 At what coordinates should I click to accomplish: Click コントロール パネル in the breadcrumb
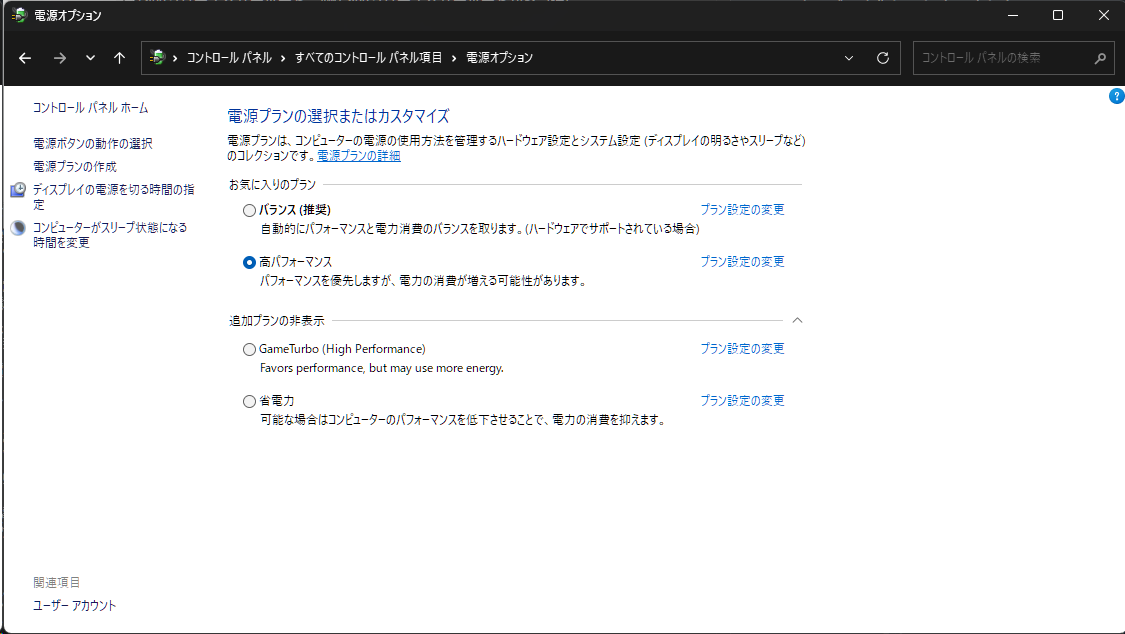[x=229, y=58]
